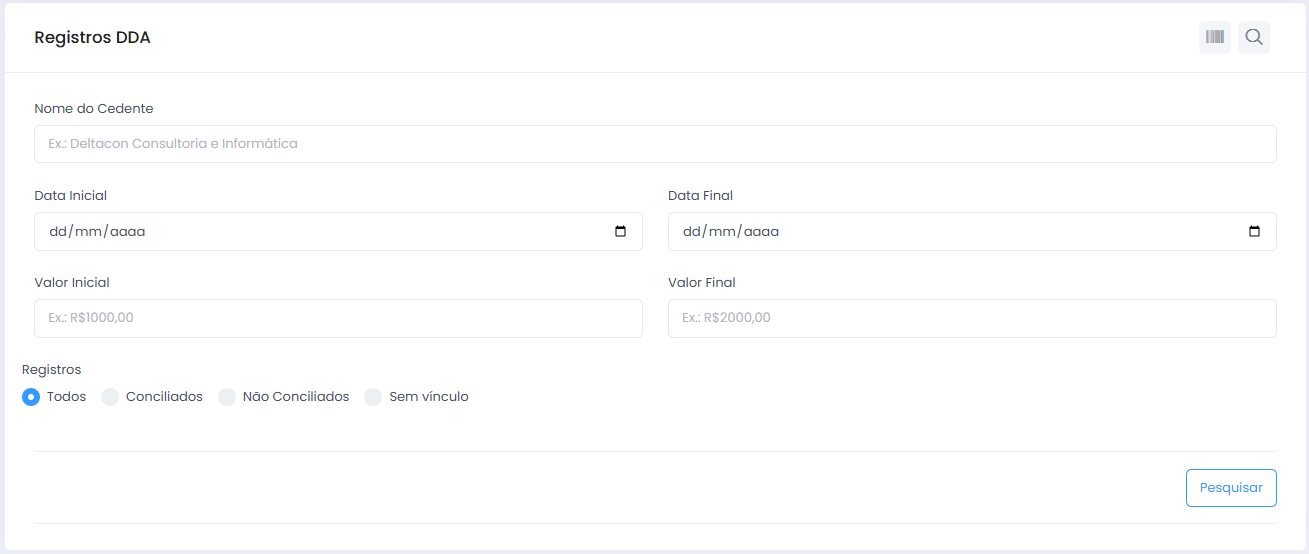Focus the Nome do Cedente text field
Viewport: 1309px width, 554px height.
coord(655,144)
